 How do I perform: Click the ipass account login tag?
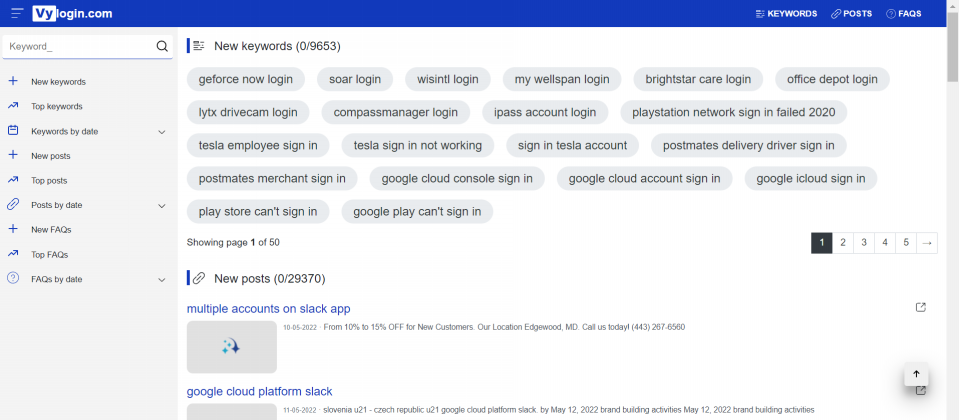pyautogui.click(x=545, y=112)
